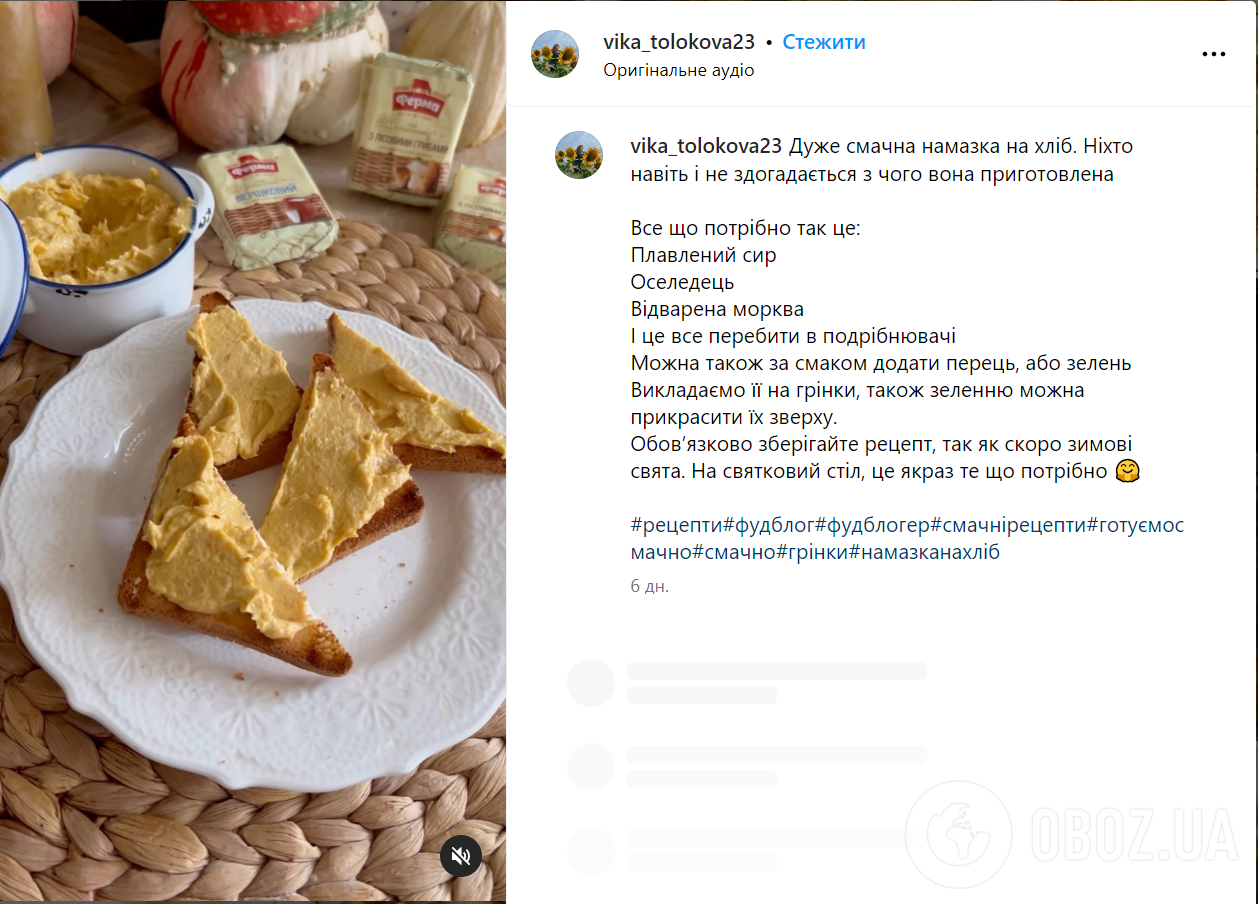Click the OBOZ.UA watermark logo

(x=1072, y=834)
